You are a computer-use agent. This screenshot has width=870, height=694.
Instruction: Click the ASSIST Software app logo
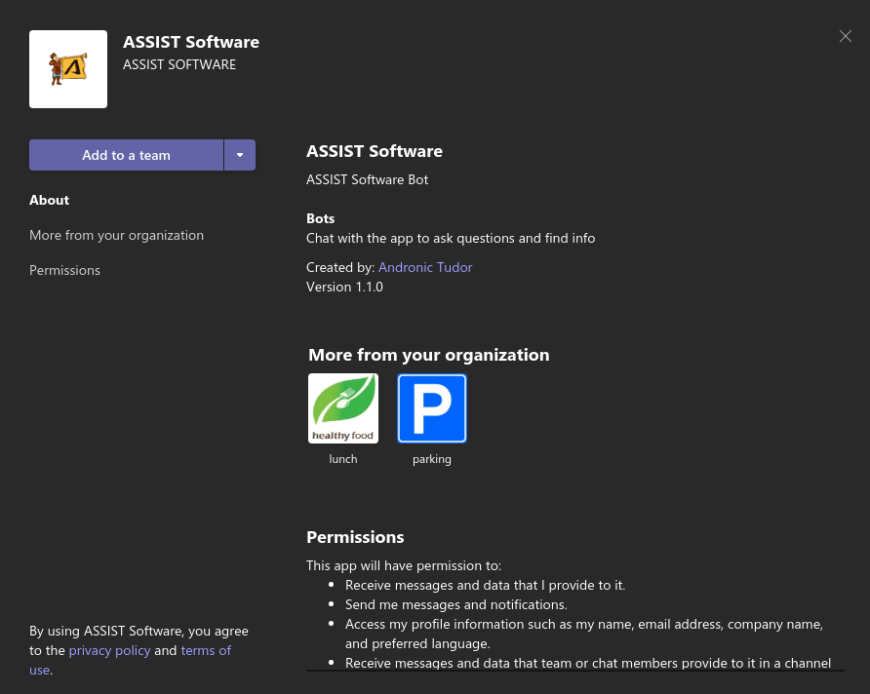click(x=67, y=69)
